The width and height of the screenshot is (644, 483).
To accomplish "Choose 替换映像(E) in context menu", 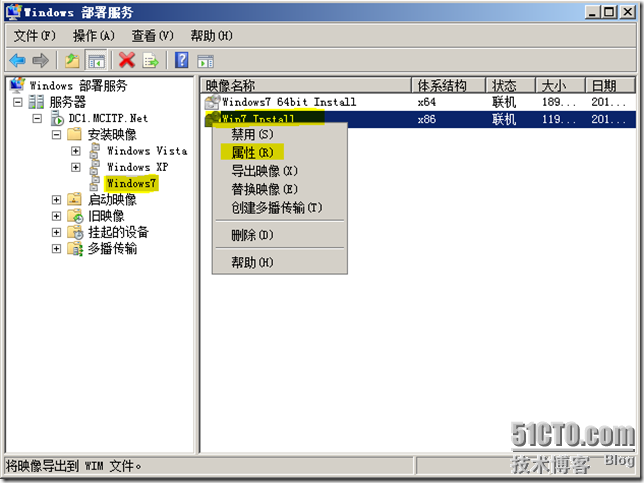I will tap(279, 189).
